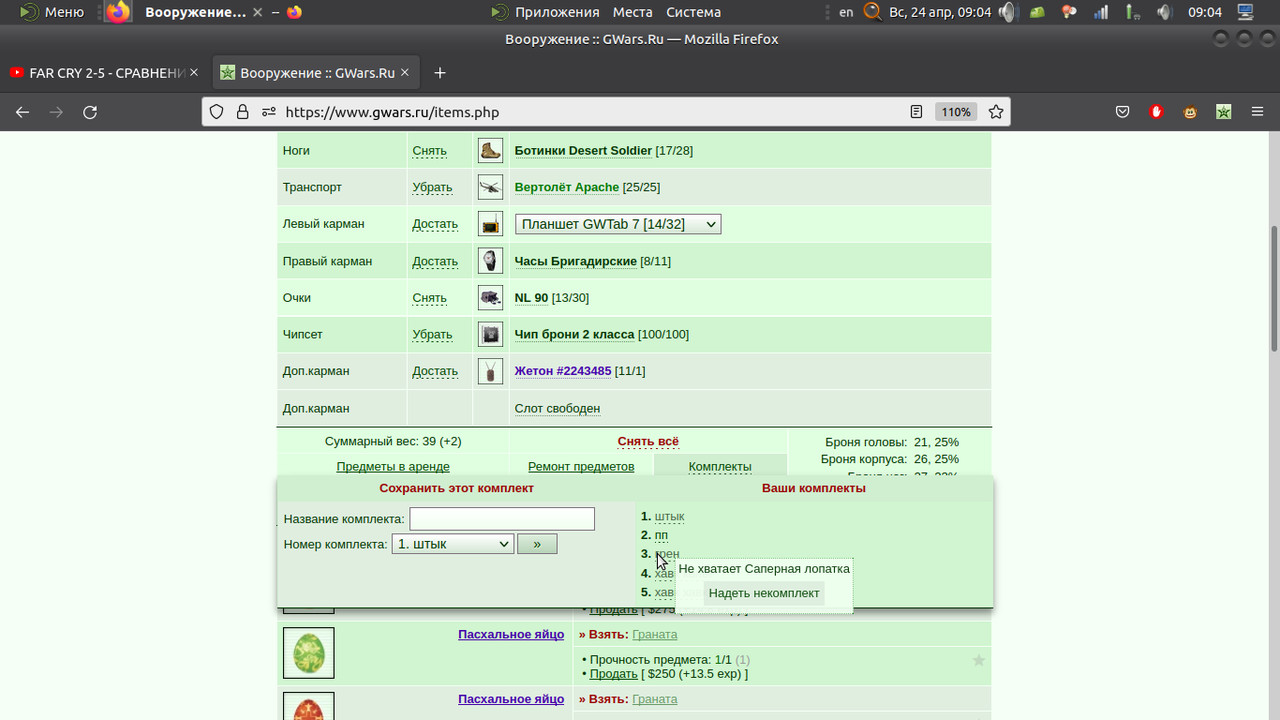Bookmark page with the star icon
Viewport: 1280px width, 720px height.
point(995,112)
